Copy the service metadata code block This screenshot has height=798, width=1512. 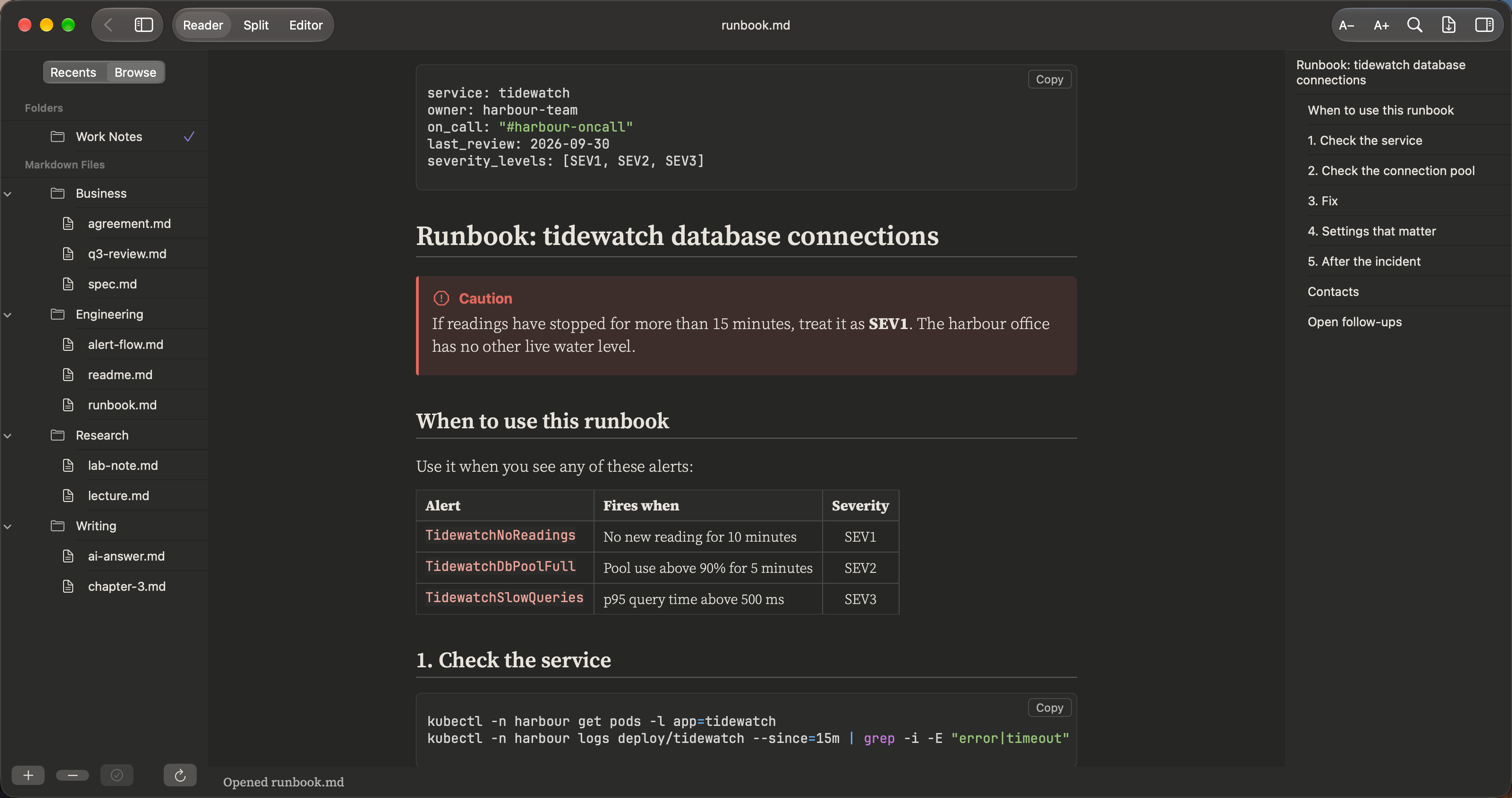coord(1050,79)
